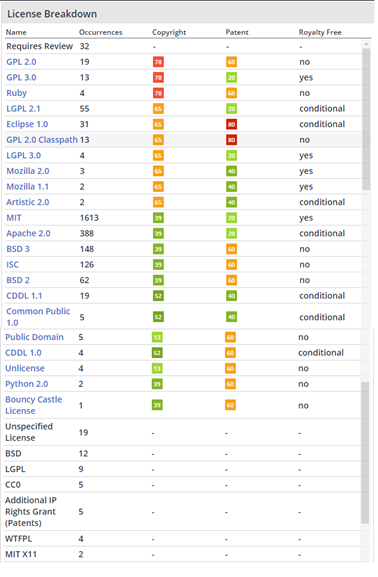This screenshot has width=378, height=577.
Task: Click the green 20 patent badge for GPL 3.0
Action: tap(232, 78)
